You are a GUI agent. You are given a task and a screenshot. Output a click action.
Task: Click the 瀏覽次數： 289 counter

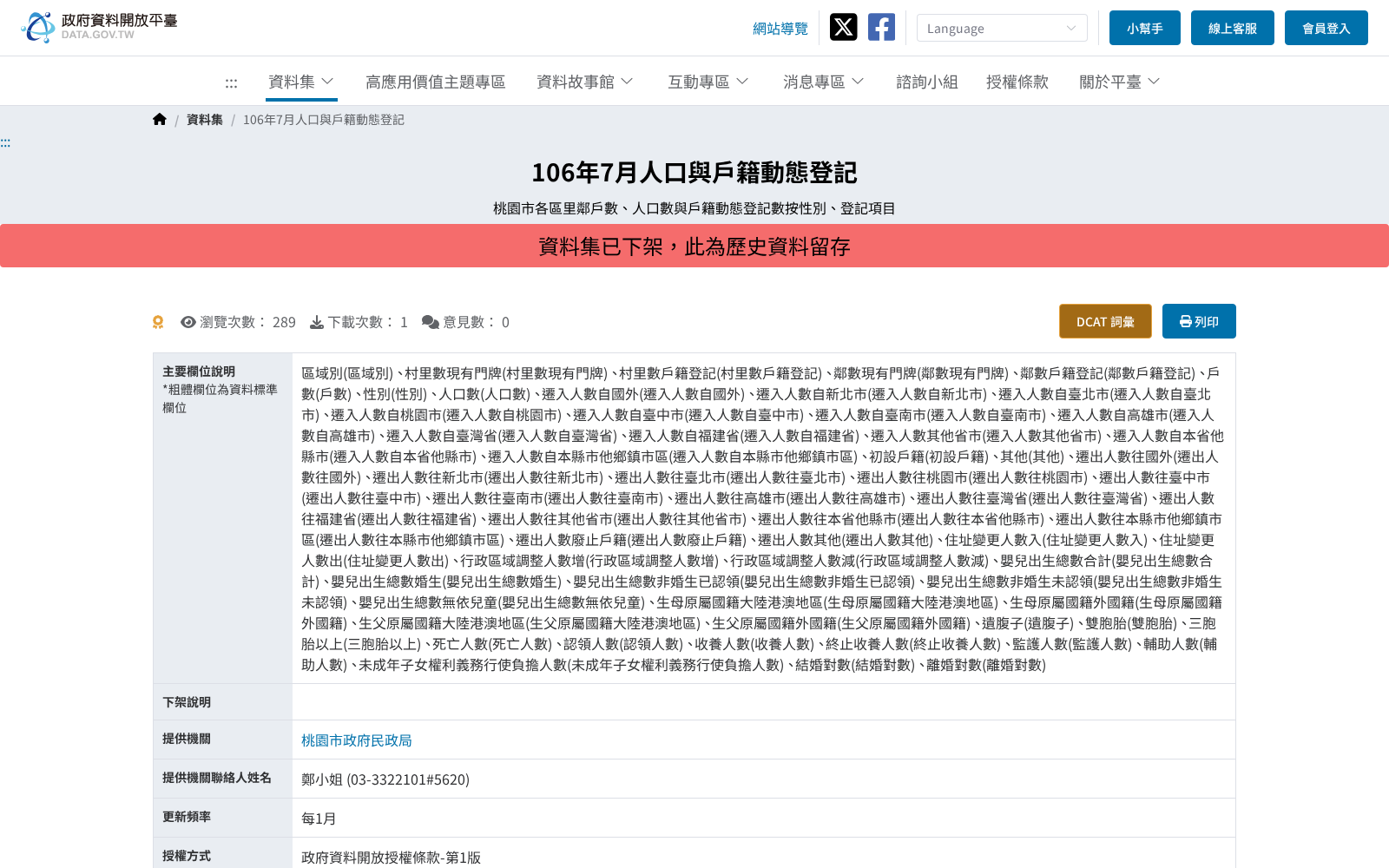238,322
